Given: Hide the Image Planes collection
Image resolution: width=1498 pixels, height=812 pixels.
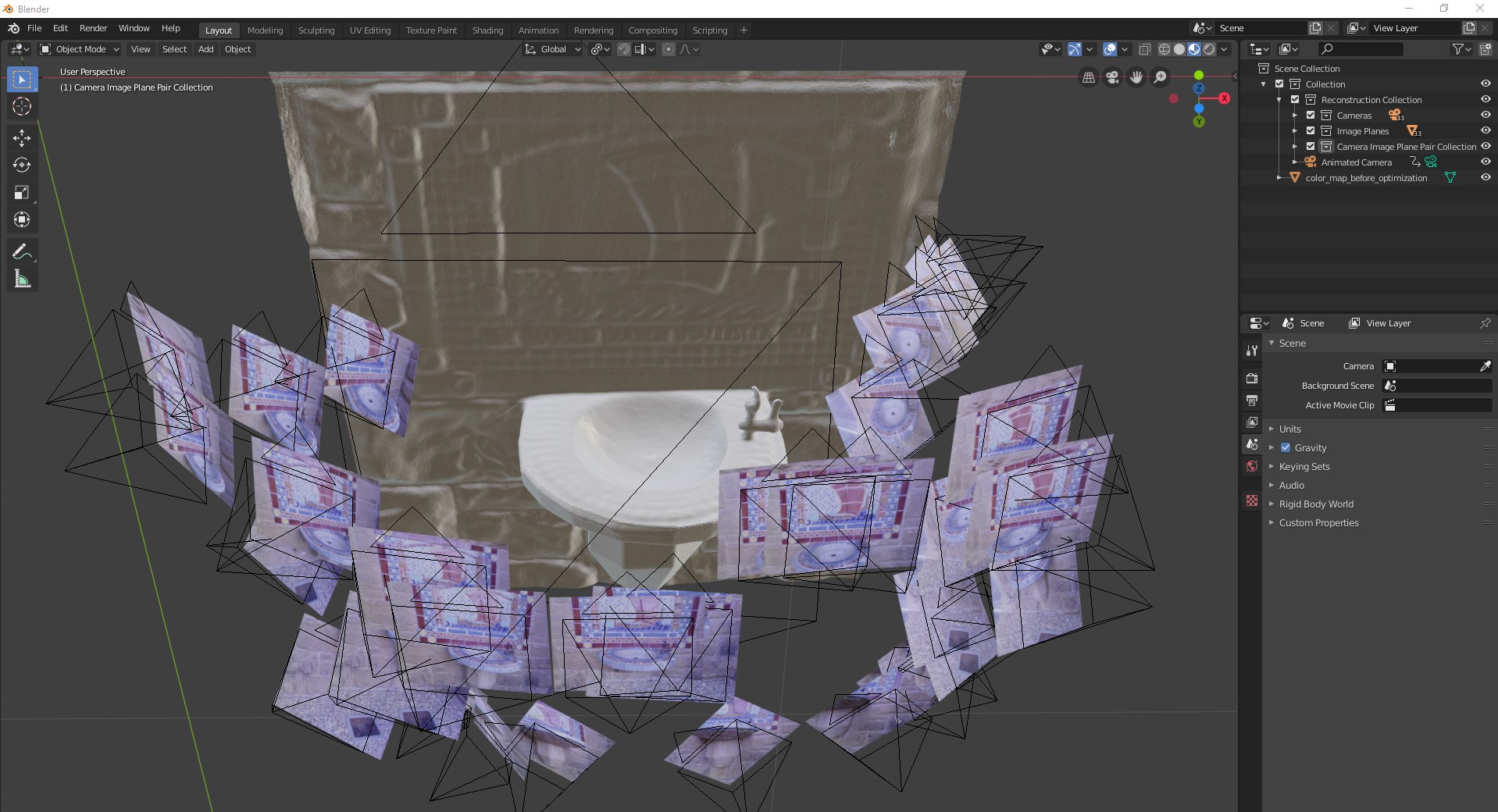Looking at the screenshot, I should [x=1484, y=130].
